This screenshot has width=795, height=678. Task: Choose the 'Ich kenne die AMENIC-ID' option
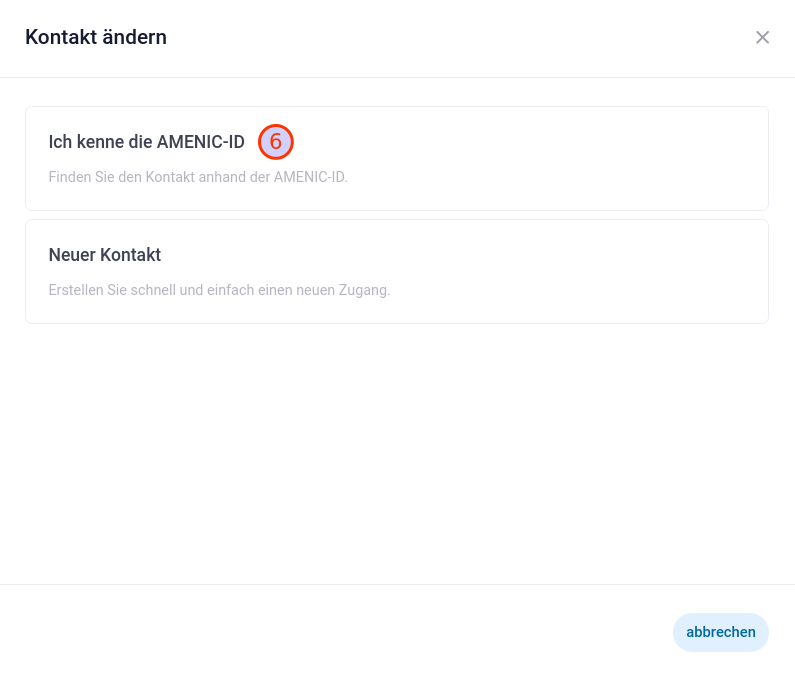tap(397, 158)
